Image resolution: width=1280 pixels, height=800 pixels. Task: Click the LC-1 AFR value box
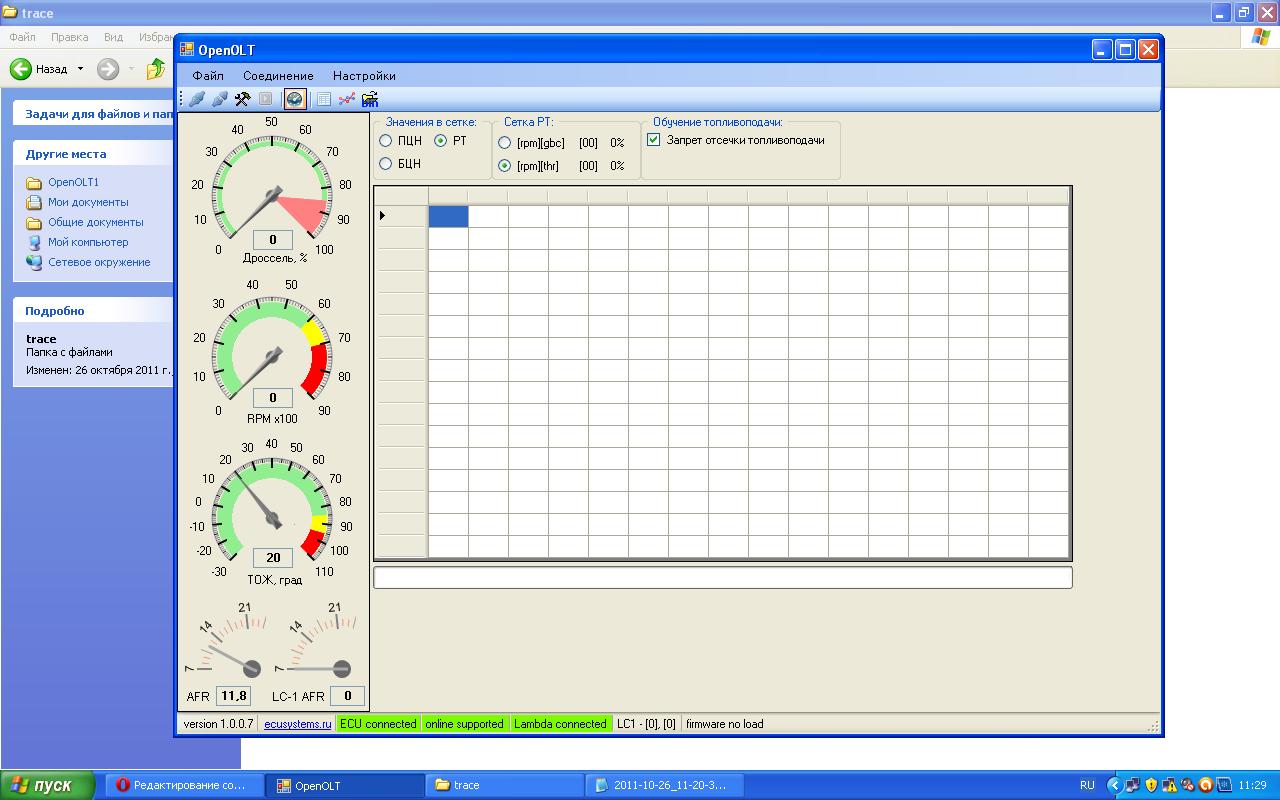[347, 696]
